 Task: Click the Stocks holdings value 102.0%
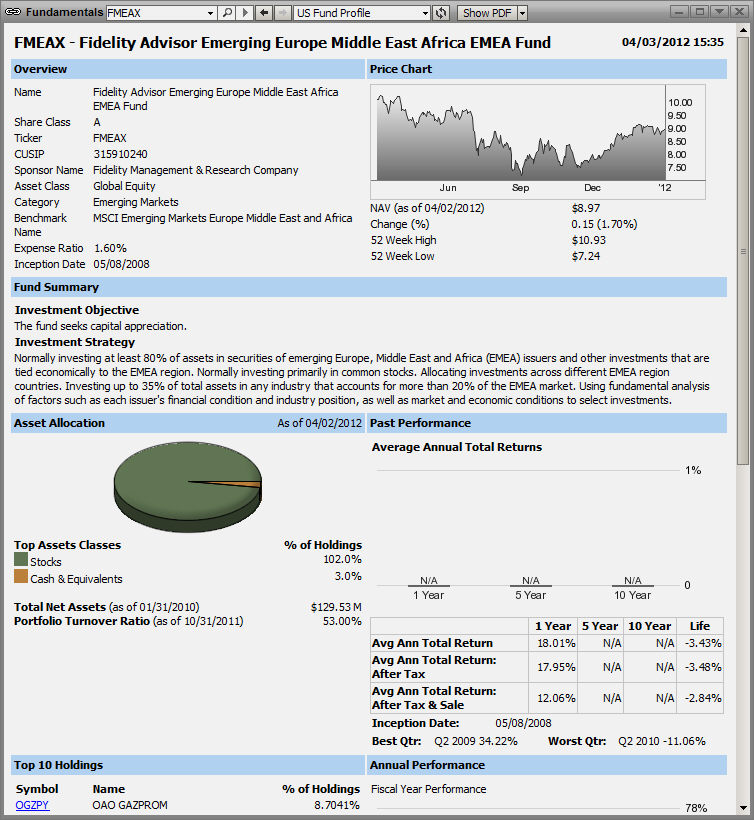tap(342, 559)
